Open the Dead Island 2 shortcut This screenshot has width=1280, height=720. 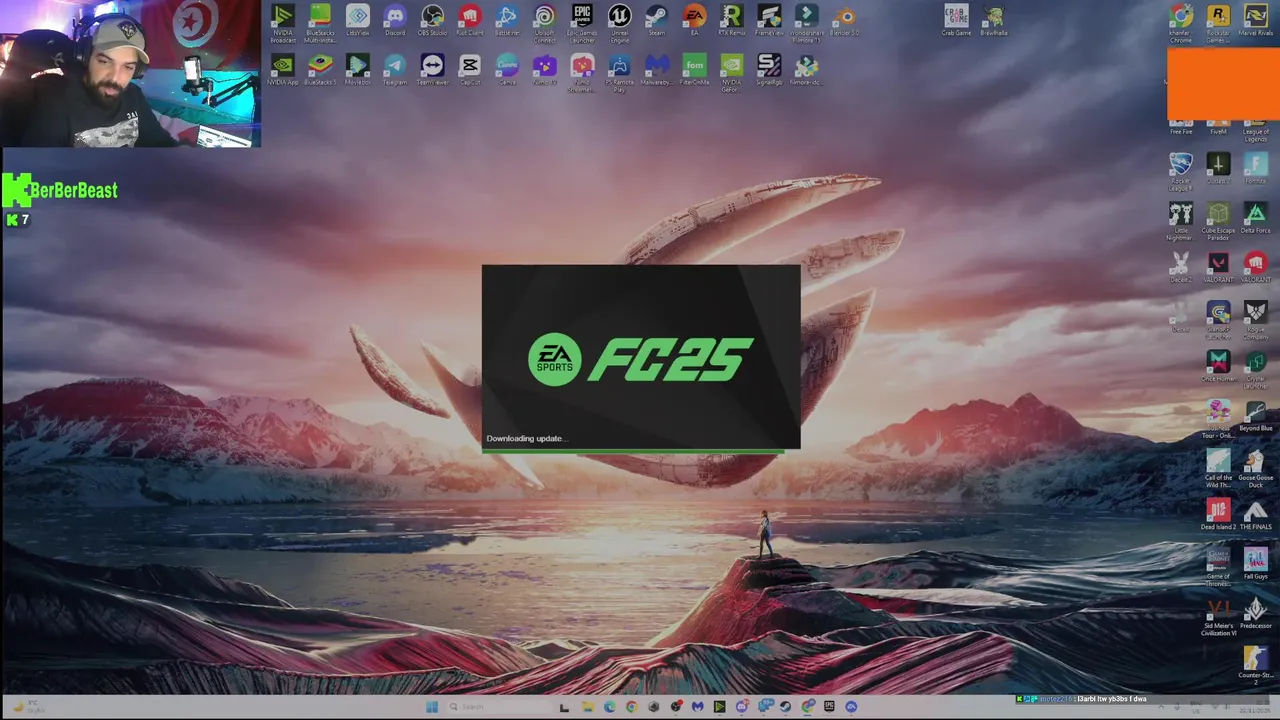coord(1218,515)
